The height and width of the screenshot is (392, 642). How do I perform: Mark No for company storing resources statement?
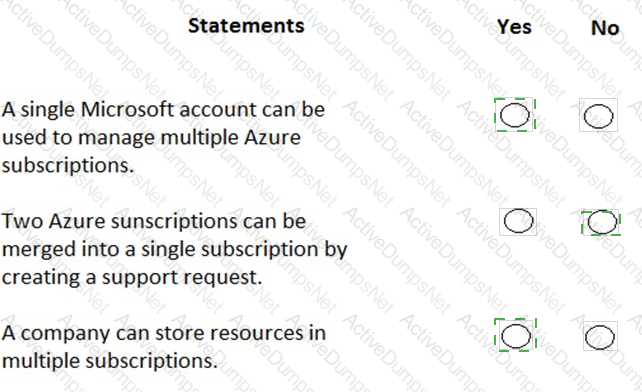[600, 337]
